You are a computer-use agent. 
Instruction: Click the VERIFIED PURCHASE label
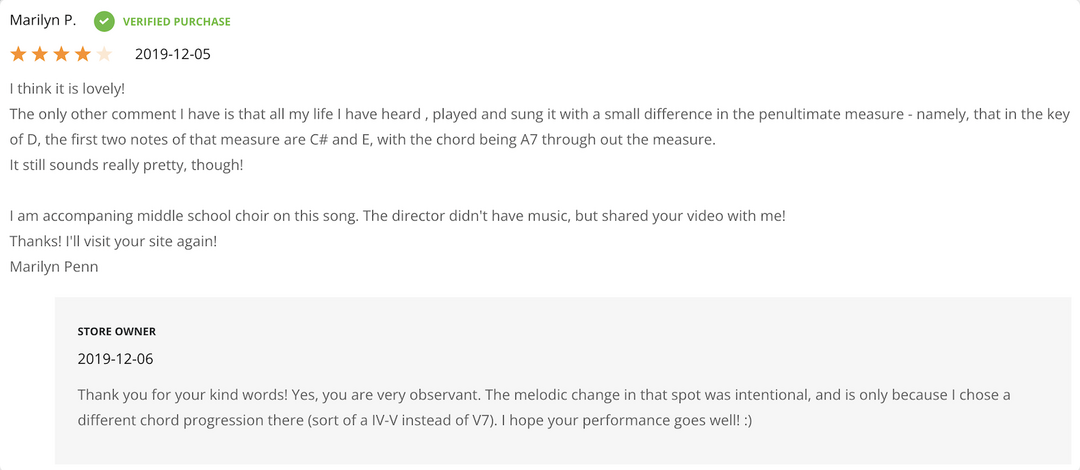pyautogui.click(x=176, y=21)
